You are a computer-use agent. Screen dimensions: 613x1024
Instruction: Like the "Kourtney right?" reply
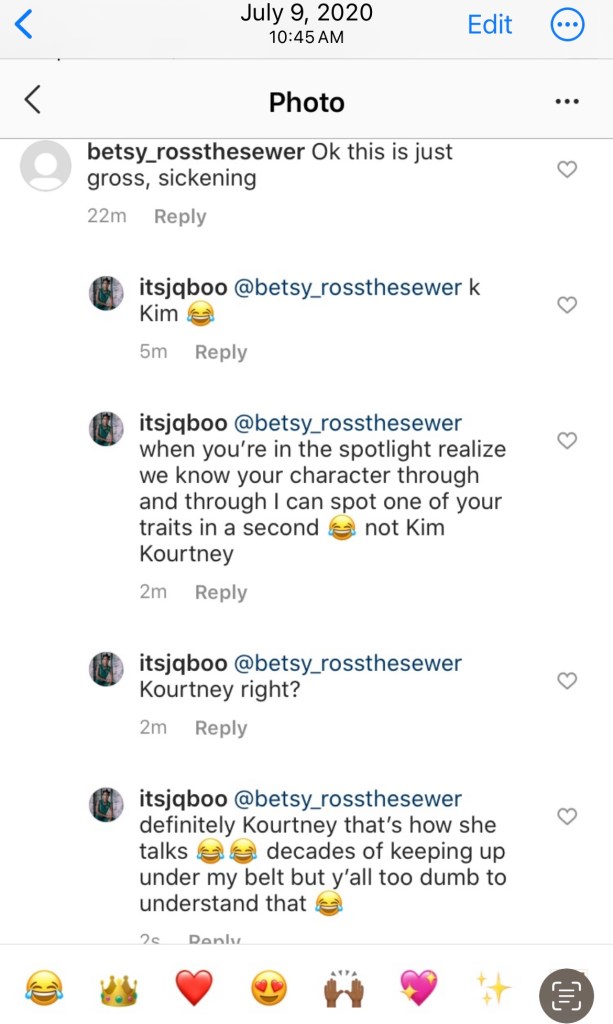(567, 681)
